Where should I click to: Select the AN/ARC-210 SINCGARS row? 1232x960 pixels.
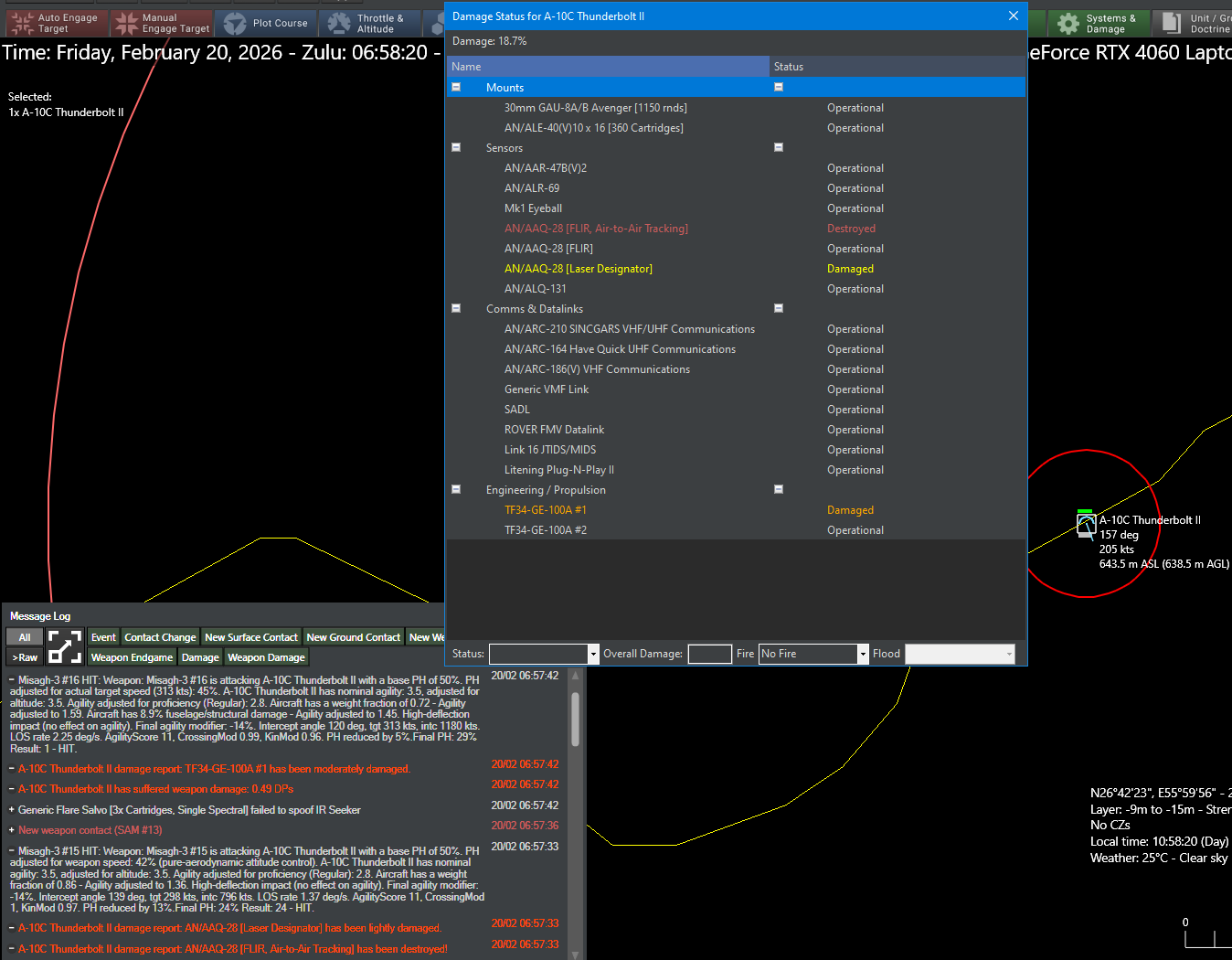point(736,329)
